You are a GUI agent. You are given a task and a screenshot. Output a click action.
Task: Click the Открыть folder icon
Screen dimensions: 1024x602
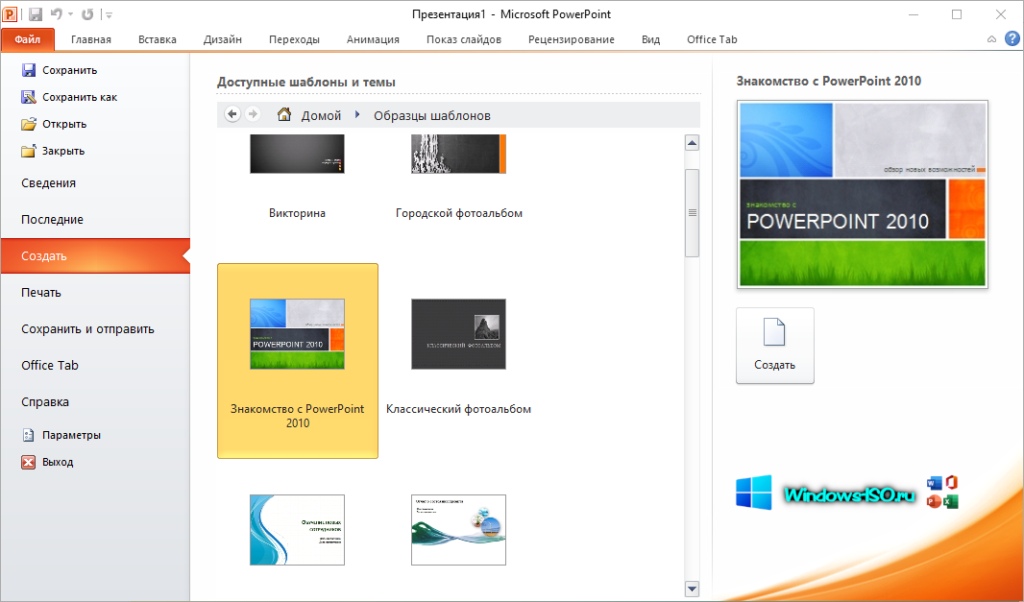28,123
